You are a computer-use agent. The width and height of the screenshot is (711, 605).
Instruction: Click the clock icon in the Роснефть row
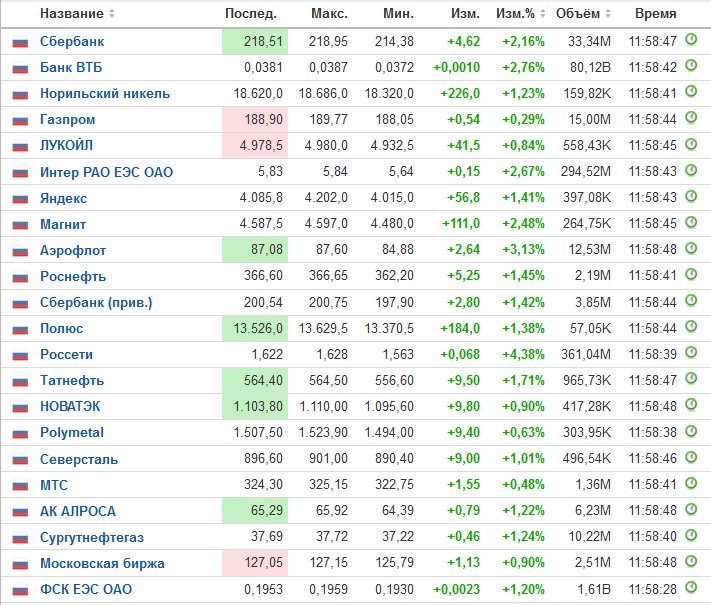tap(691, 274)
